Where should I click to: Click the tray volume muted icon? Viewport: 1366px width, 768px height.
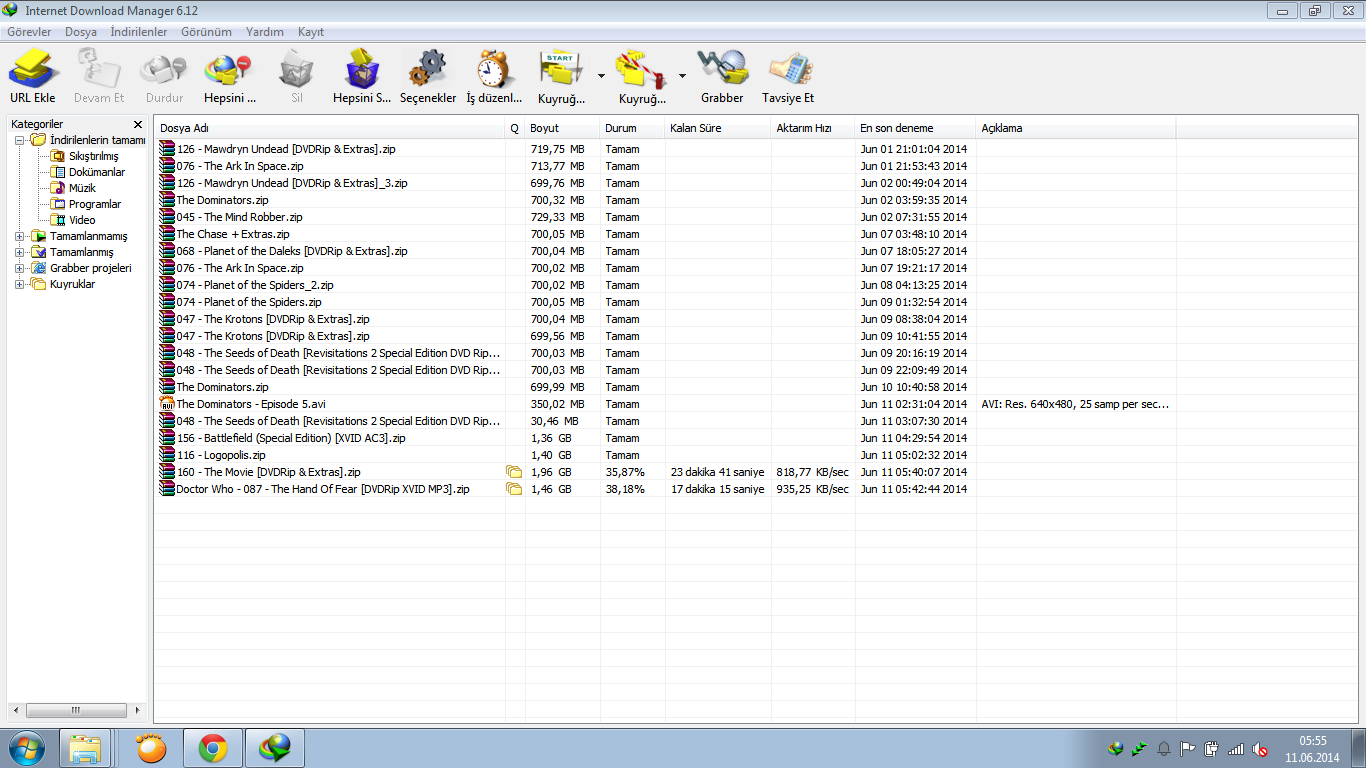[1261, 748]
